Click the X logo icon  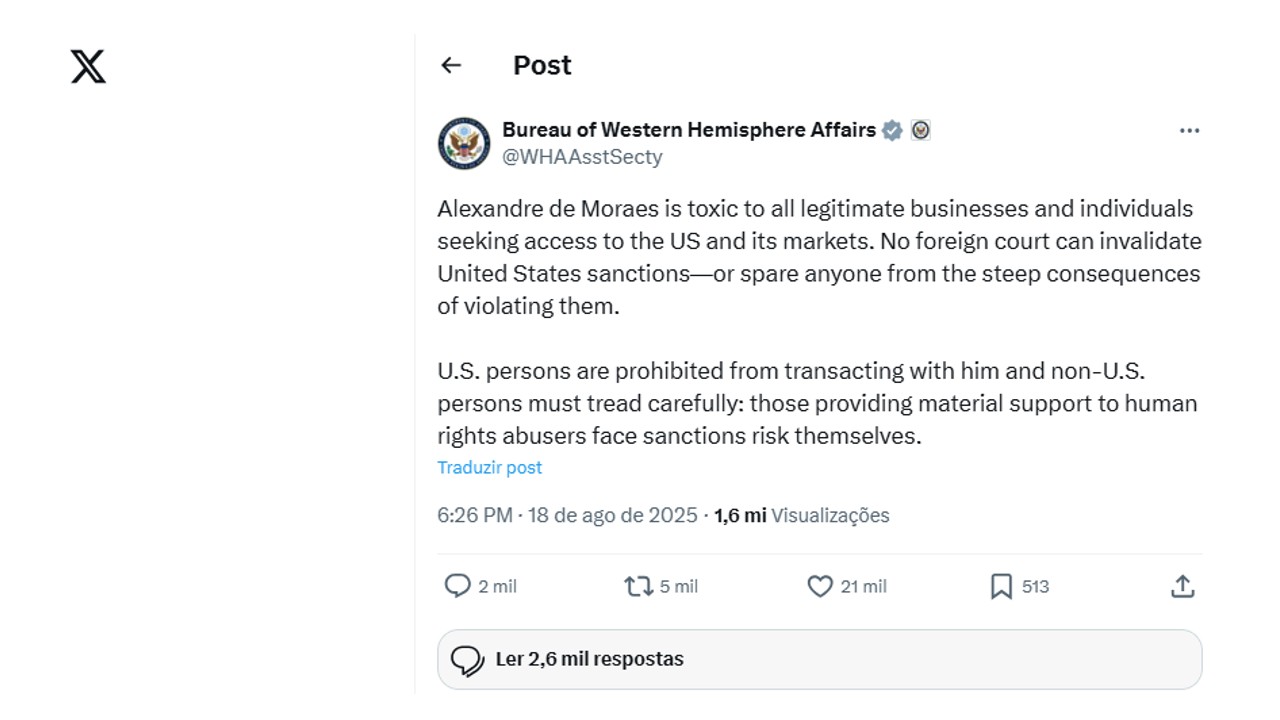88,66
